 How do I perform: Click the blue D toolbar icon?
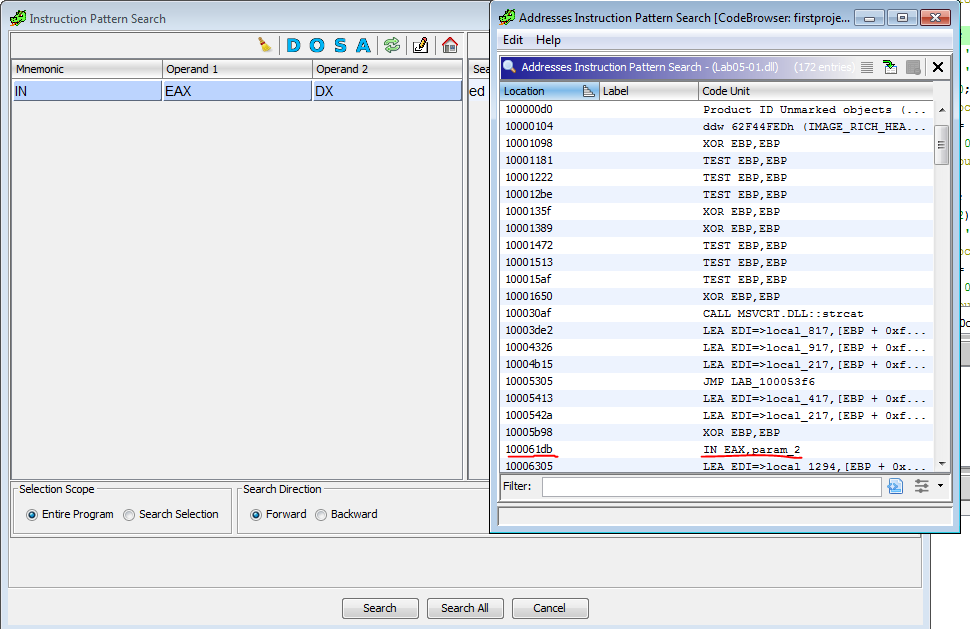[293, 45]
